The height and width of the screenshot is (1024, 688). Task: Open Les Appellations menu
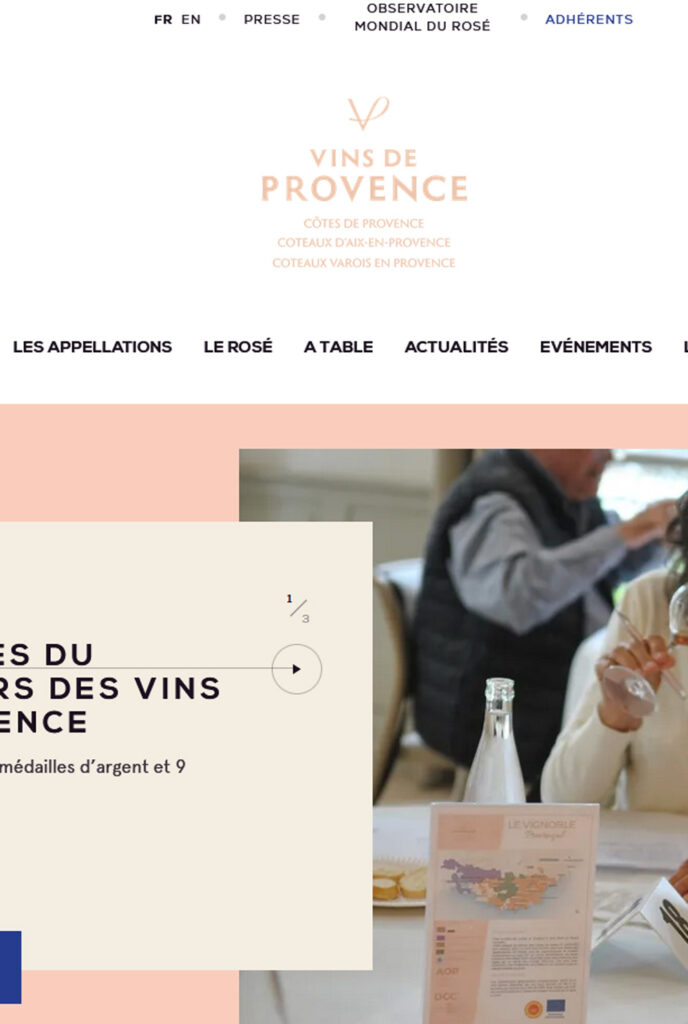(x=92, y=347)
